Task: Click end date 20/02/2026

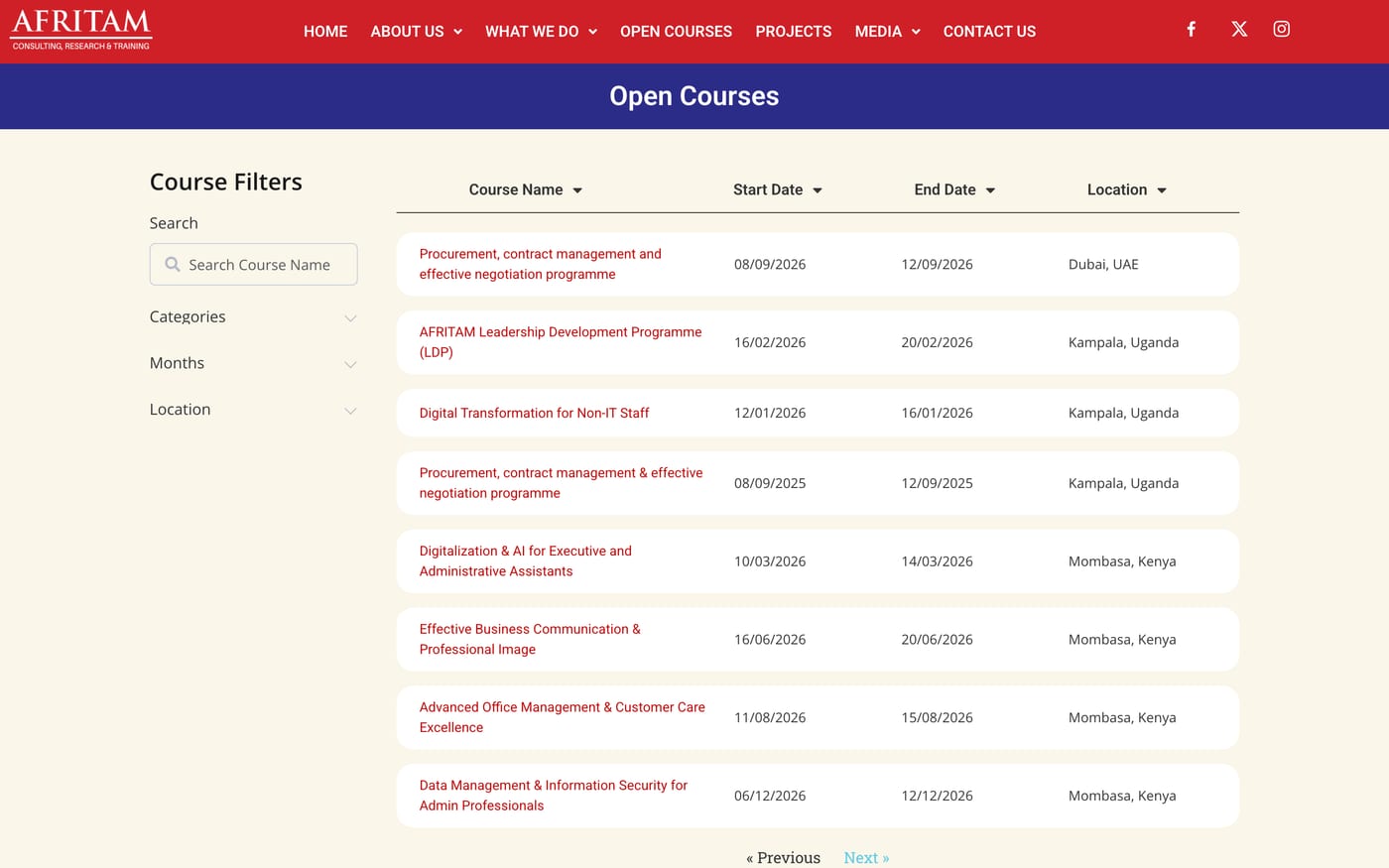Action: [937, 342]
